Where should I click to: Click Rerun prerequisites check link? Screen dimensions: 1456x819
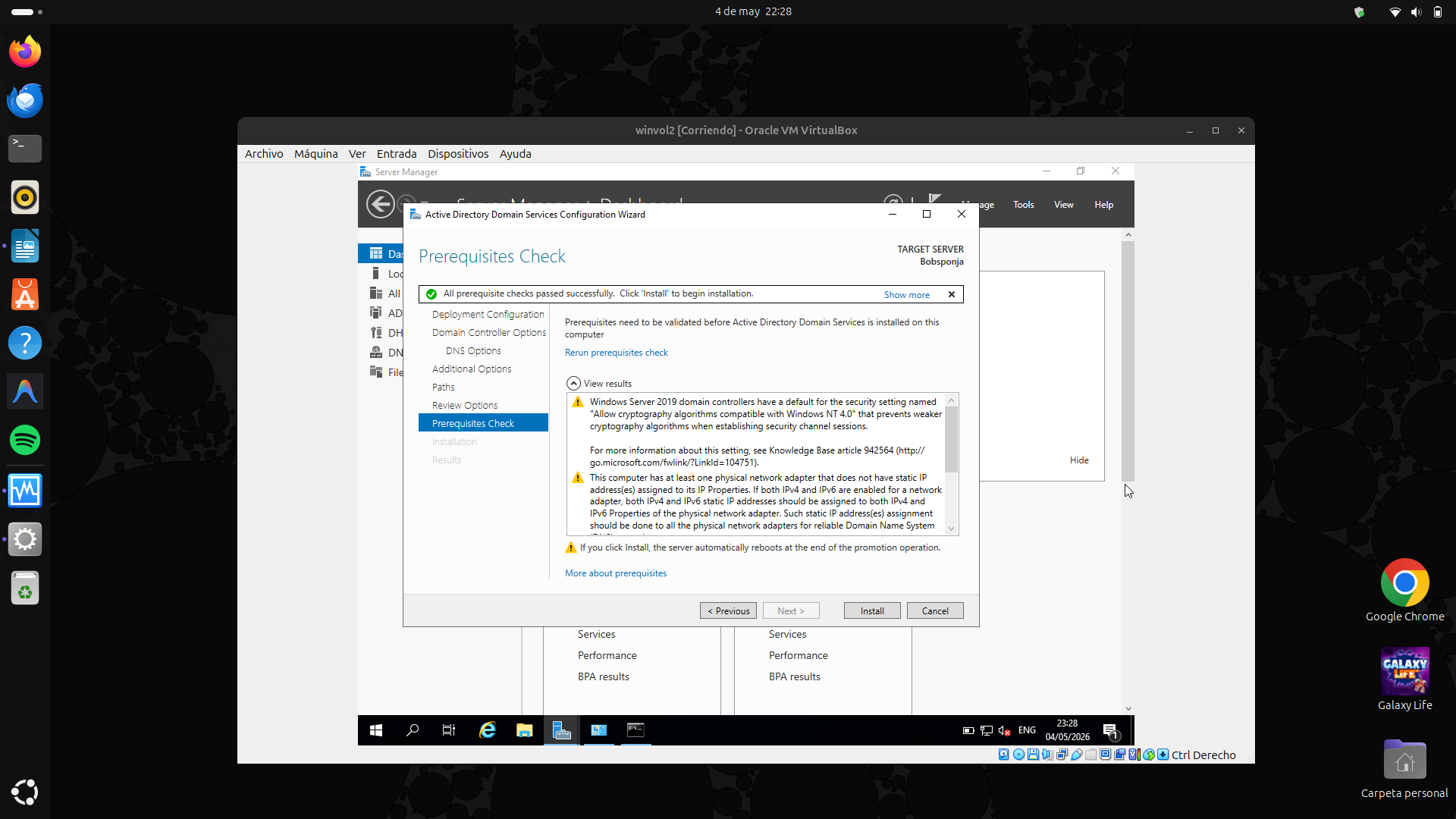[616, 353]
